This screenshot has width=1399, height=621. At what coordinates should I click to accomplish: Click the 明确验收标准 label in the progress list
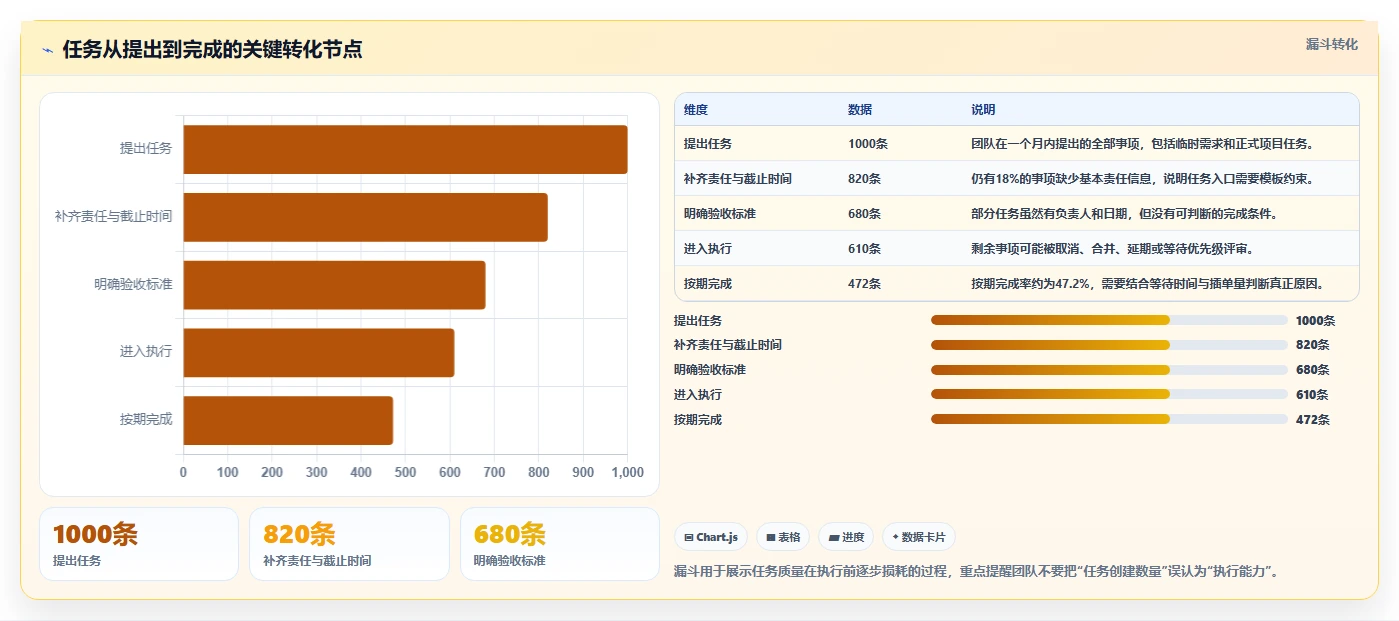(710, 370)
